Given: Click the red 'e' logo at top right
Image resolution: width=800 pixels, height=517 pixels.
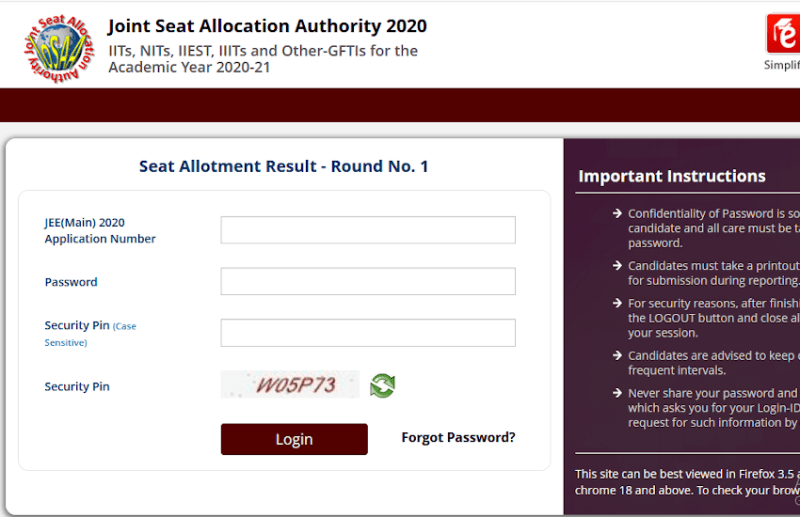Looking at the screenshot, I should tap(782, 35).
